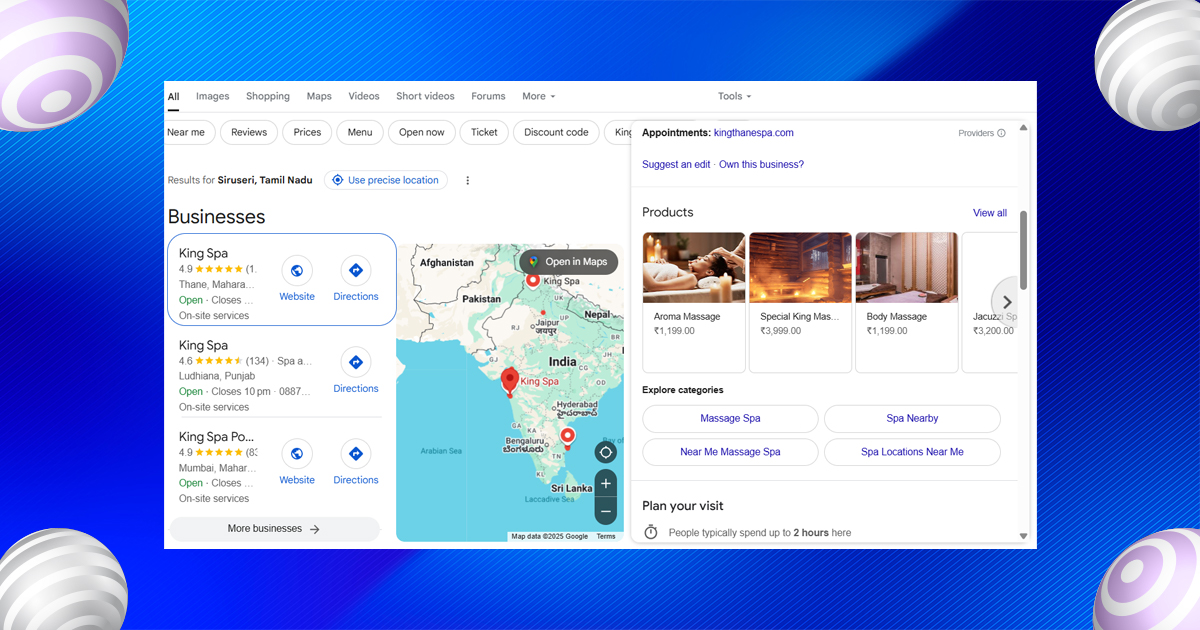This screenshot has height=630, width=1200.
Task: Open King Spa Thane website globe icon
Action: click(x=297, y=270)
